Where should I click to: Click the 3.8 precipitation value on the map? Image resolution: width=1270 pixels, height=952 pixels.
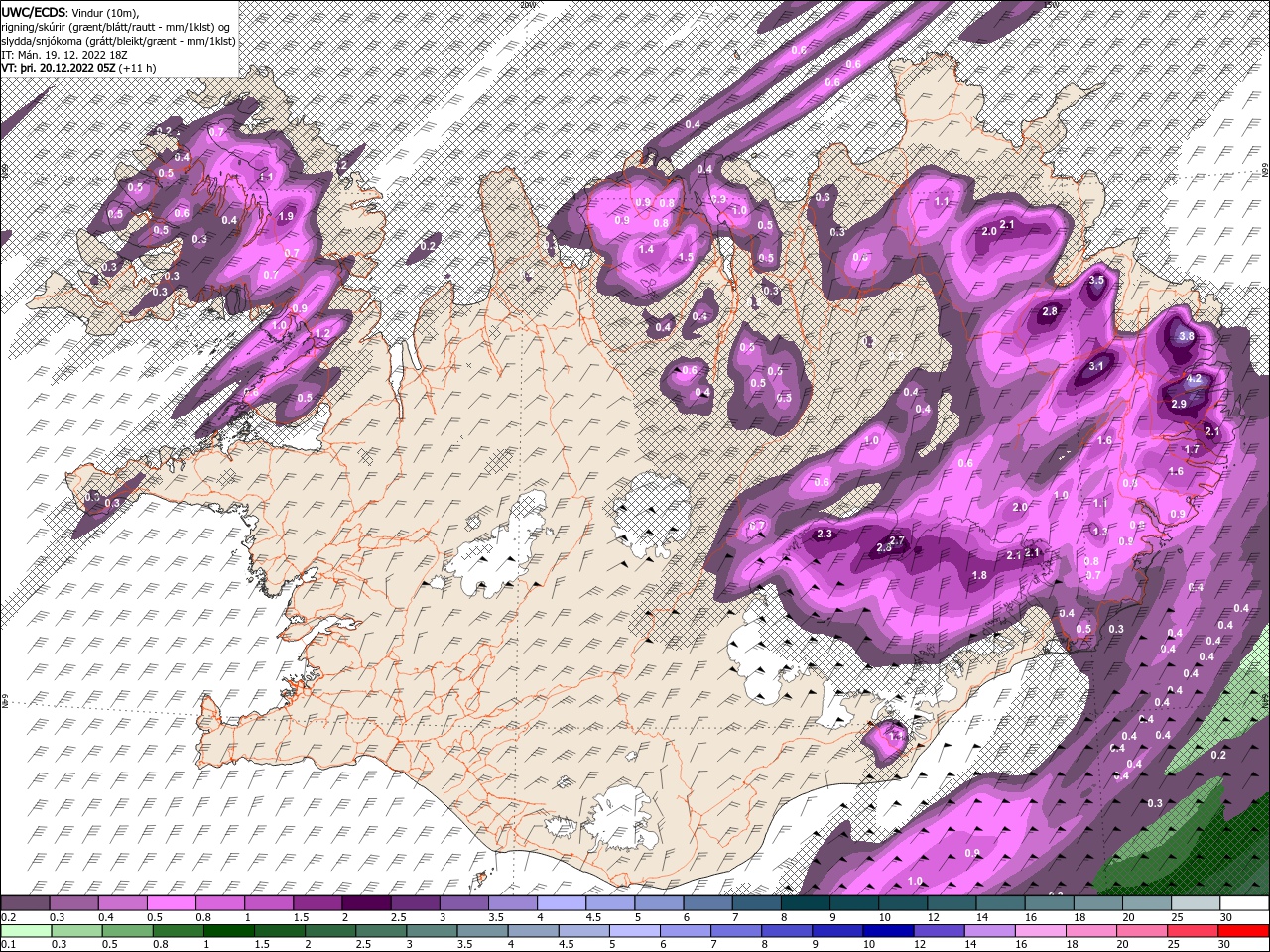point(1187,336)
